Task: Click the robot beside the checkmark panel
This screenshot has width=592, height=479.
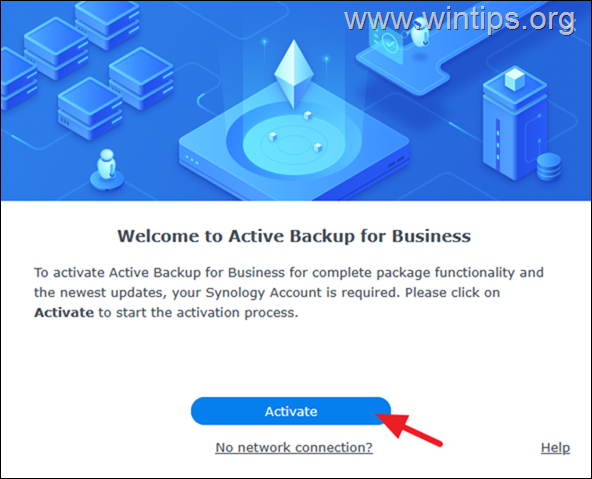Action: tap(420, 33)
